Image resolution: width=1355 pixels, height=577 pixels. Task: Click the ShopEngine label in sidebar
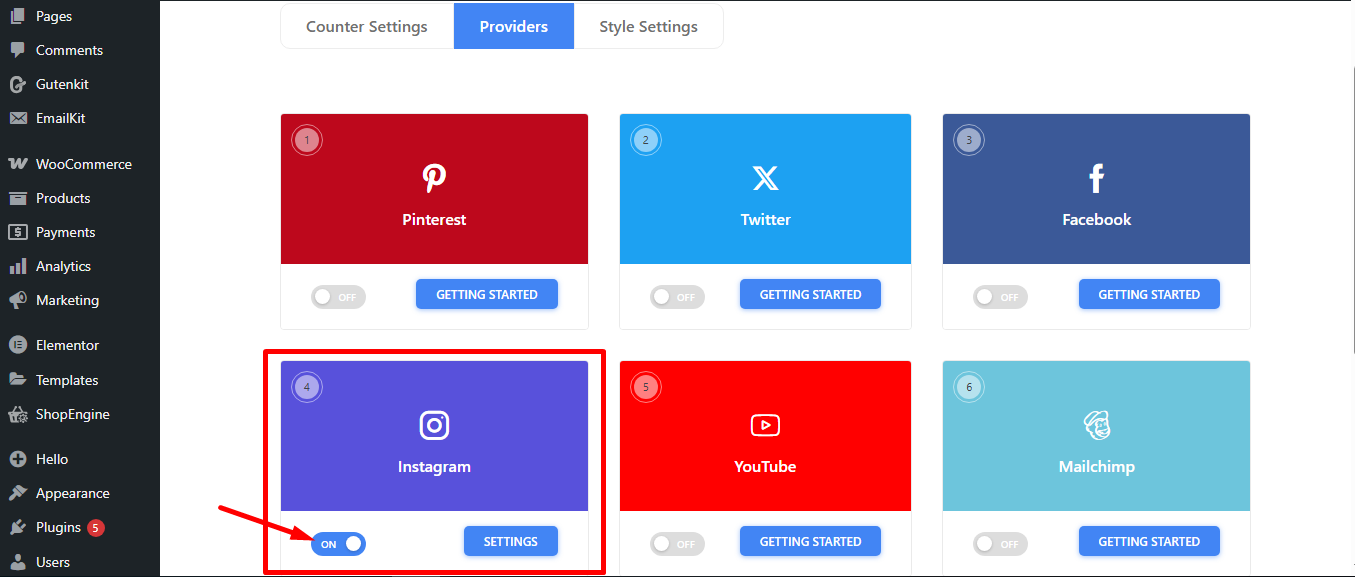coord(73,414)
